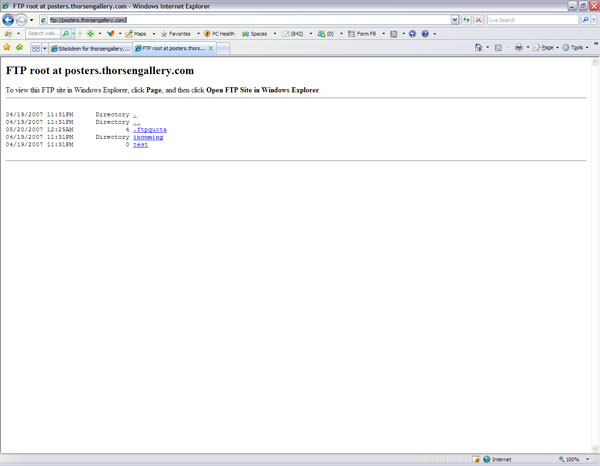Click the browser Back arrow button

pyautogui.click(x=8, y=20)
